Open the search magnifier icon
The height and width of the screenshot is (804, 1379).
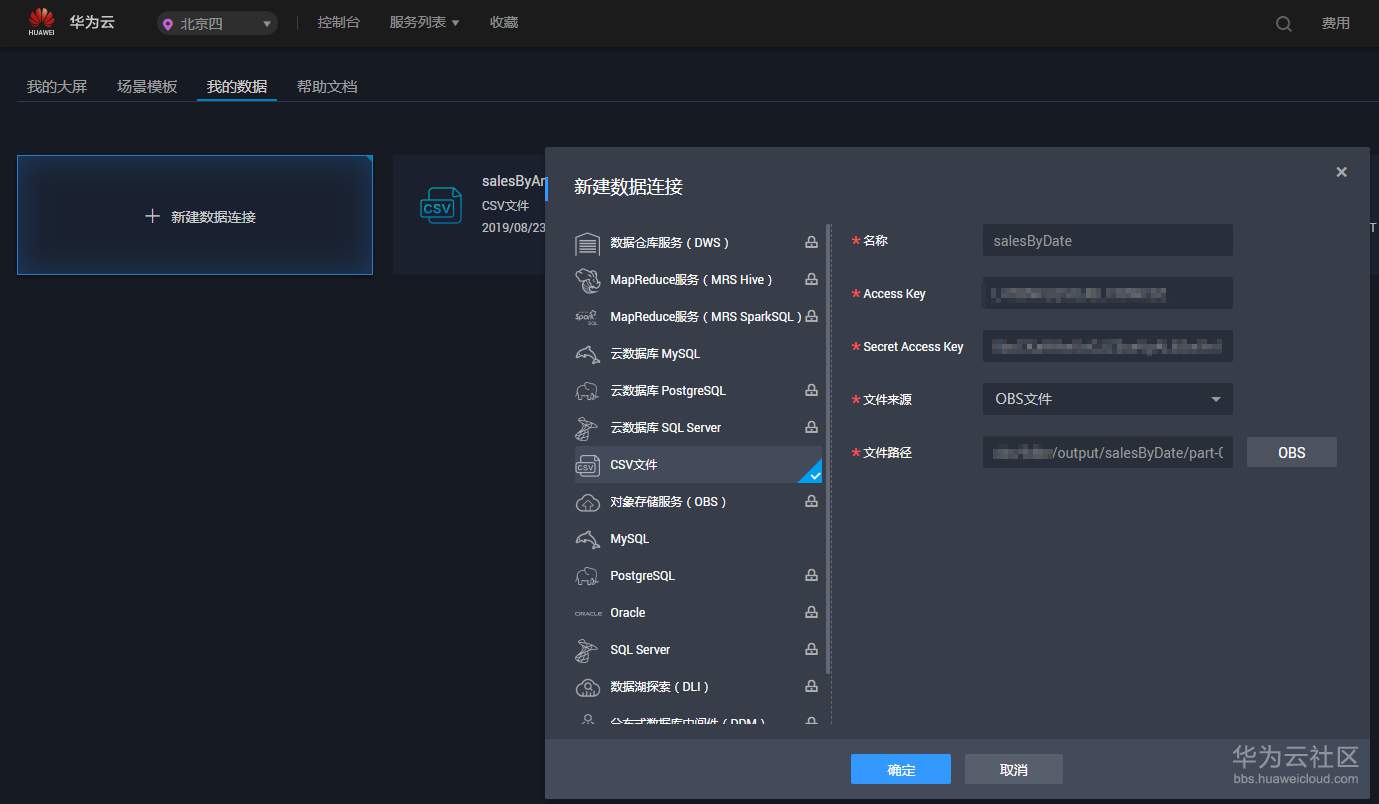coord(1284,24)
